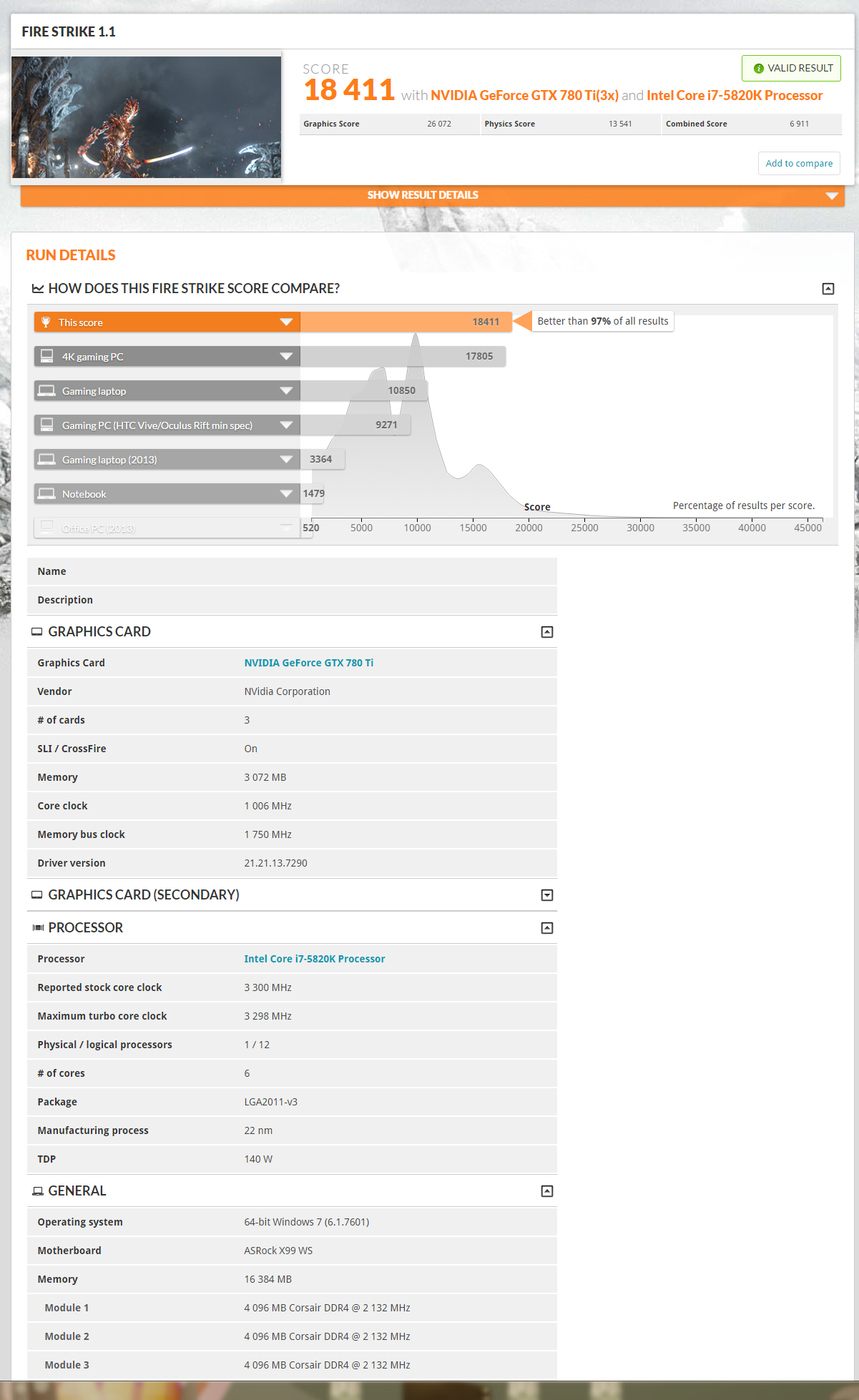Click the monitor icon beside 4K gaming PC
Viewport: 859px width, 1400px height.
(47, 355)
